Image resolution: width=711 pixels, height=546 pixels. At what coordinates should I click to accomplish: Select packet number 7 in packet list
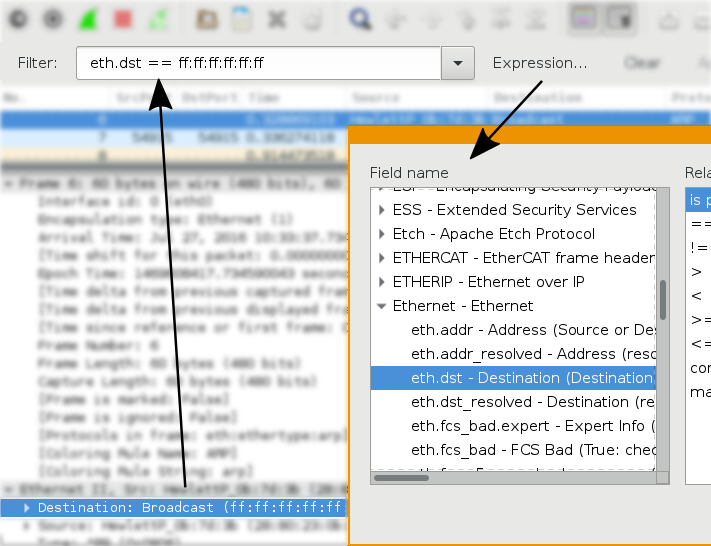[174, 137]
